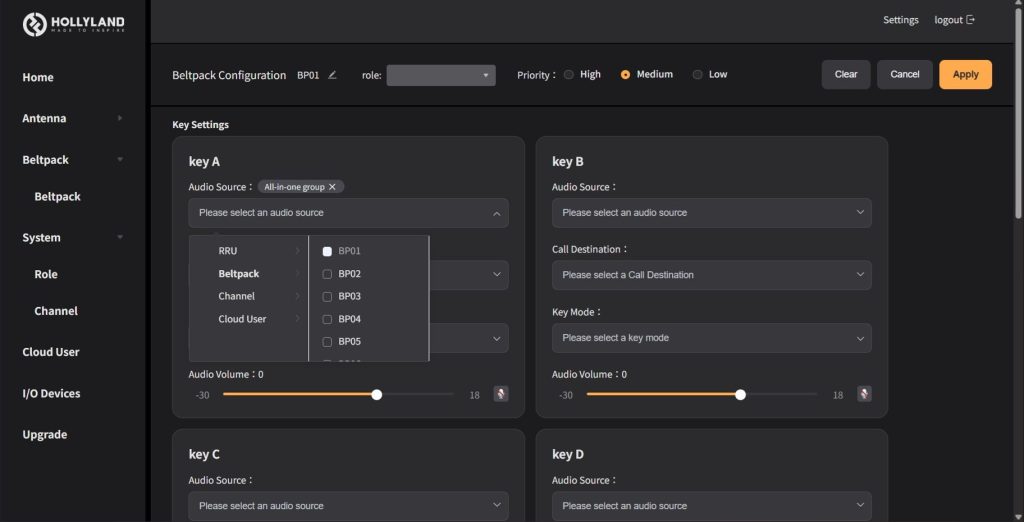Click the key A audio volume slider handle
This screenshot has width=1024, height=522.
coord(377,394)
